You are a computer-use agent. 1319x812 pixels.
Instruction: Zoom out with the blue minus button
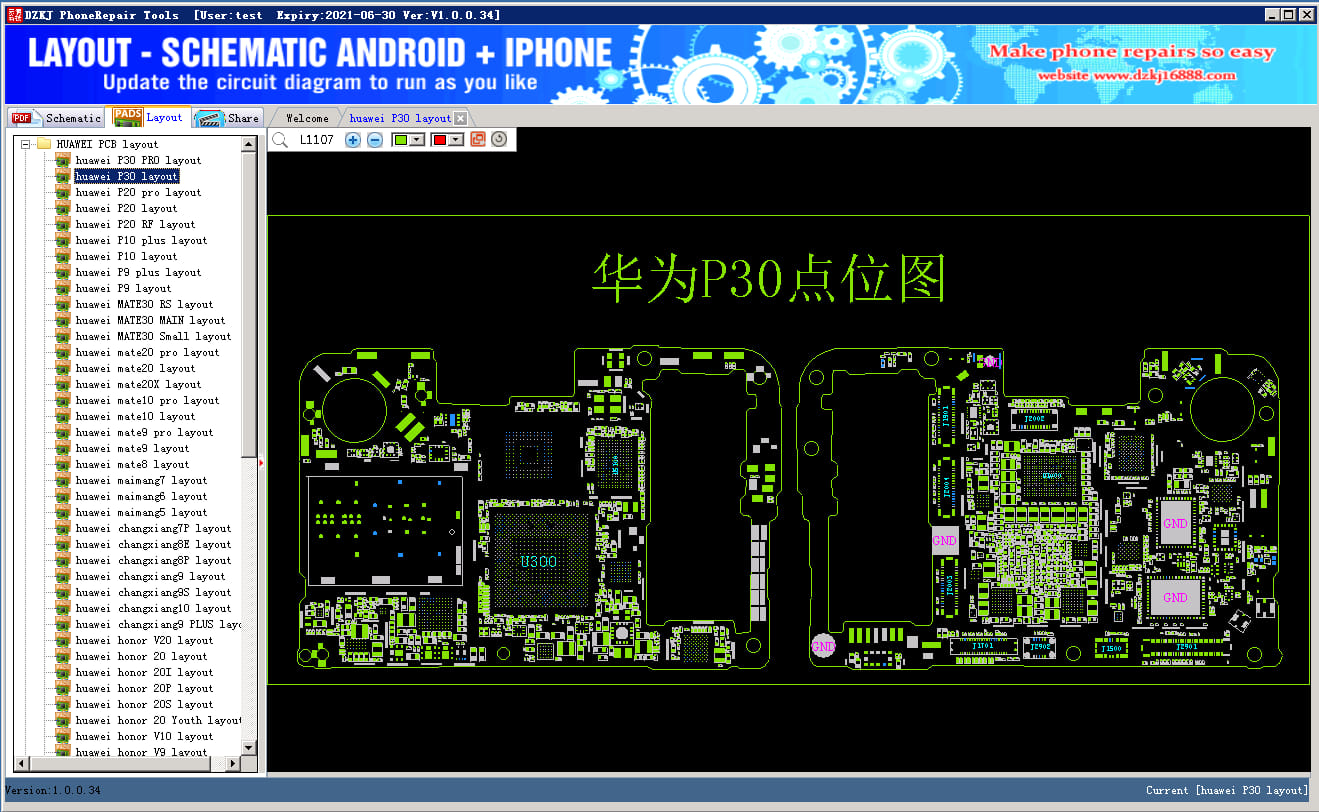pyautogui.click(x=375, y=140)
